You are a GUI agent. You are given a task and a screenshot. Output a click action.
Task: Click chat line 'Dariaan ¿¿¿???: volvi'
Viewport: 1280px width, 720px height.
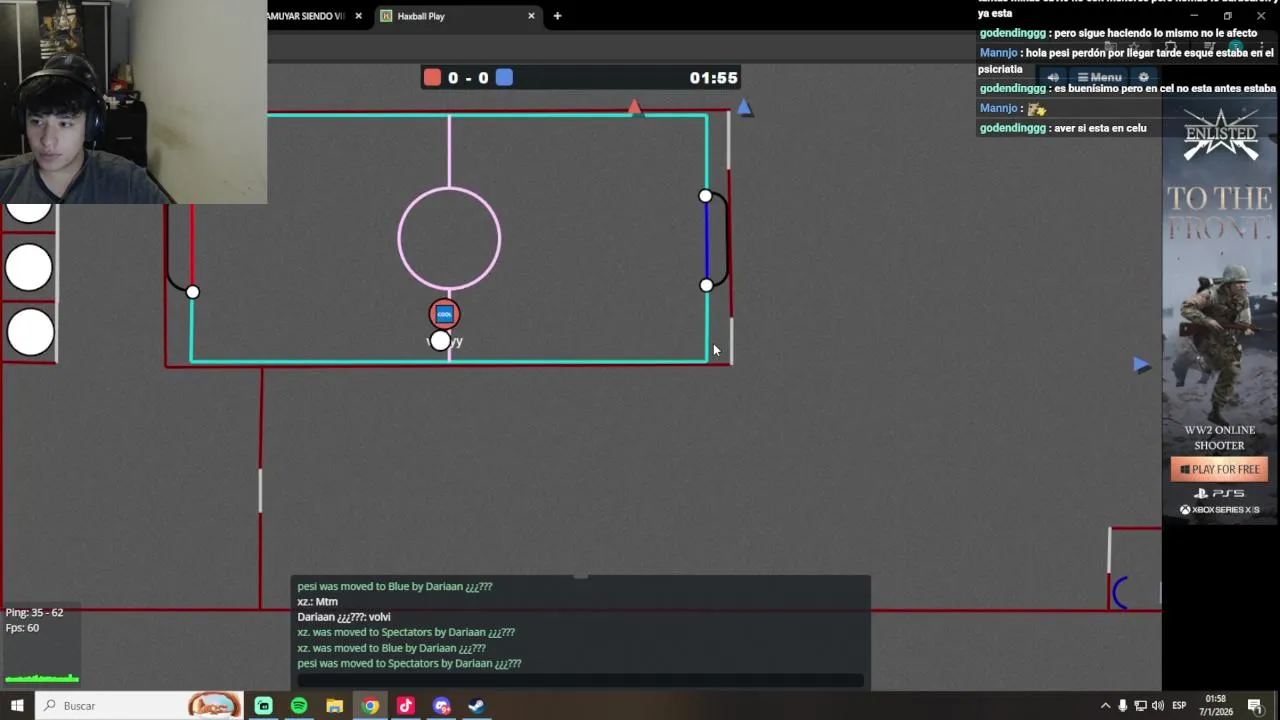344,617
